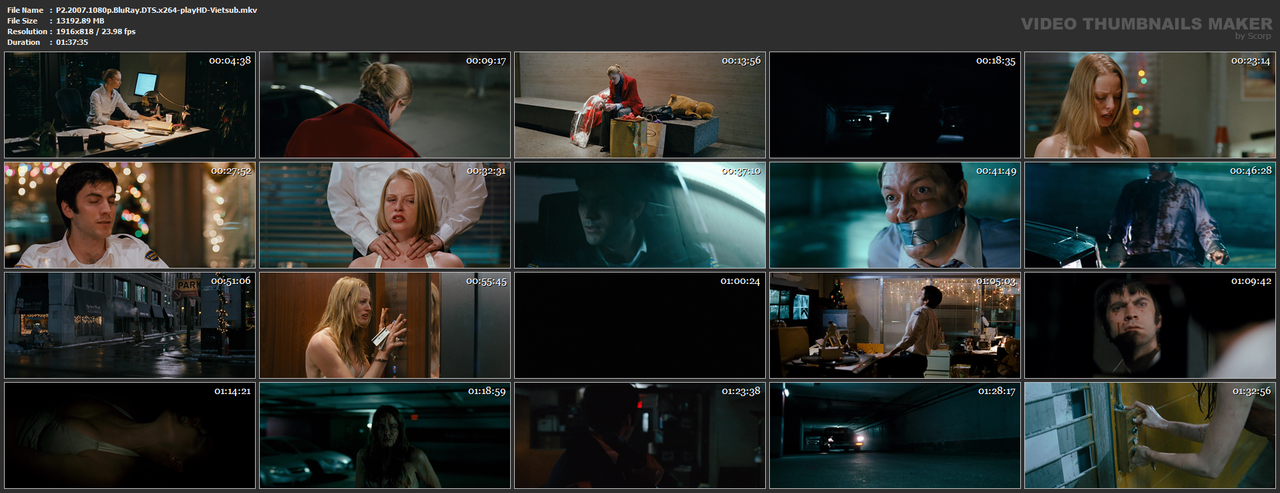Select the thumbnail timestamped 00:23:14
The height and width of the screenshot is (493, 1280).
click(x=1150, y=105)
